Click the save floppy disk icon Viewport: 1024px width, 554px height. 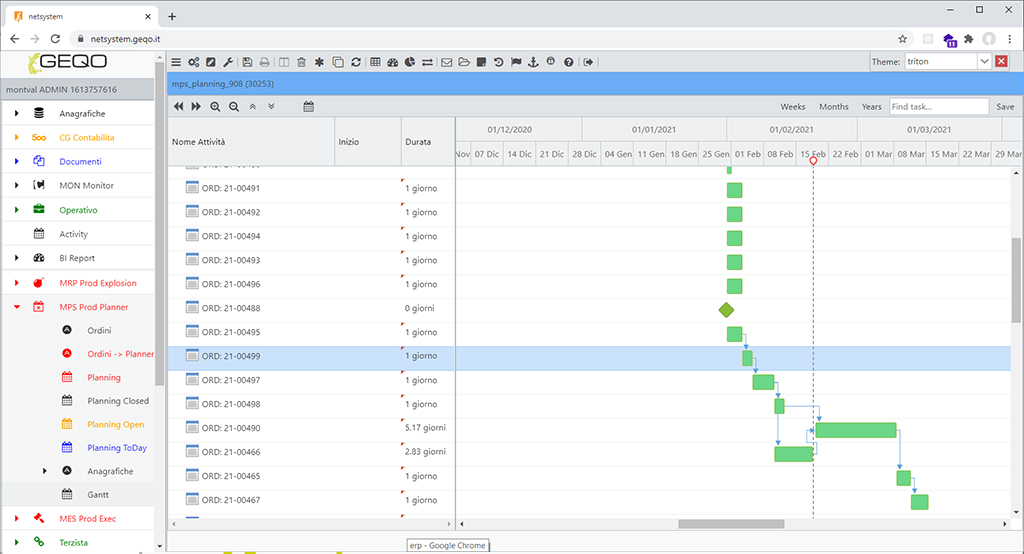coord(248,62)
